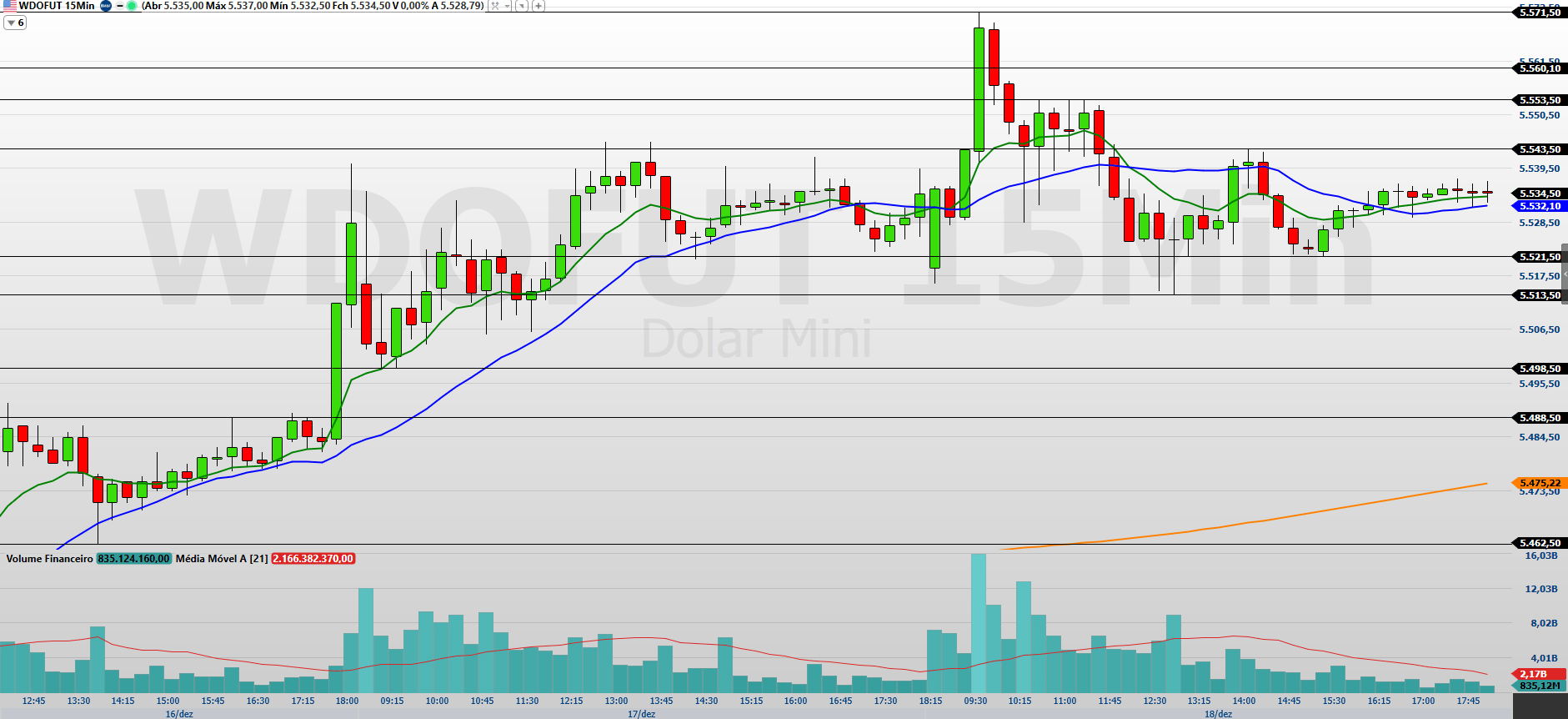Click the orange 5.475,22 average price tag
1568x719 pixels.
[x=1538, y=483]
